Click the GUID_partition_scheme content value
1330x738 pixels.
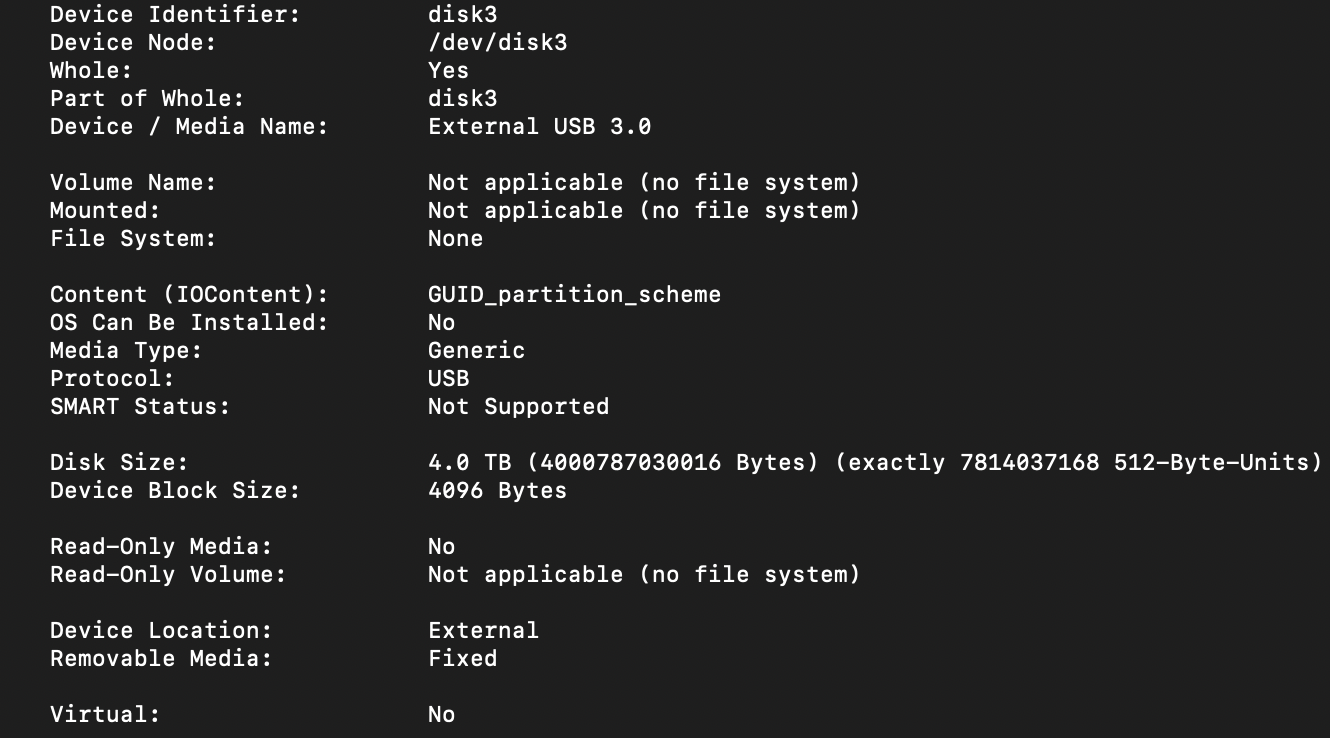574,295
